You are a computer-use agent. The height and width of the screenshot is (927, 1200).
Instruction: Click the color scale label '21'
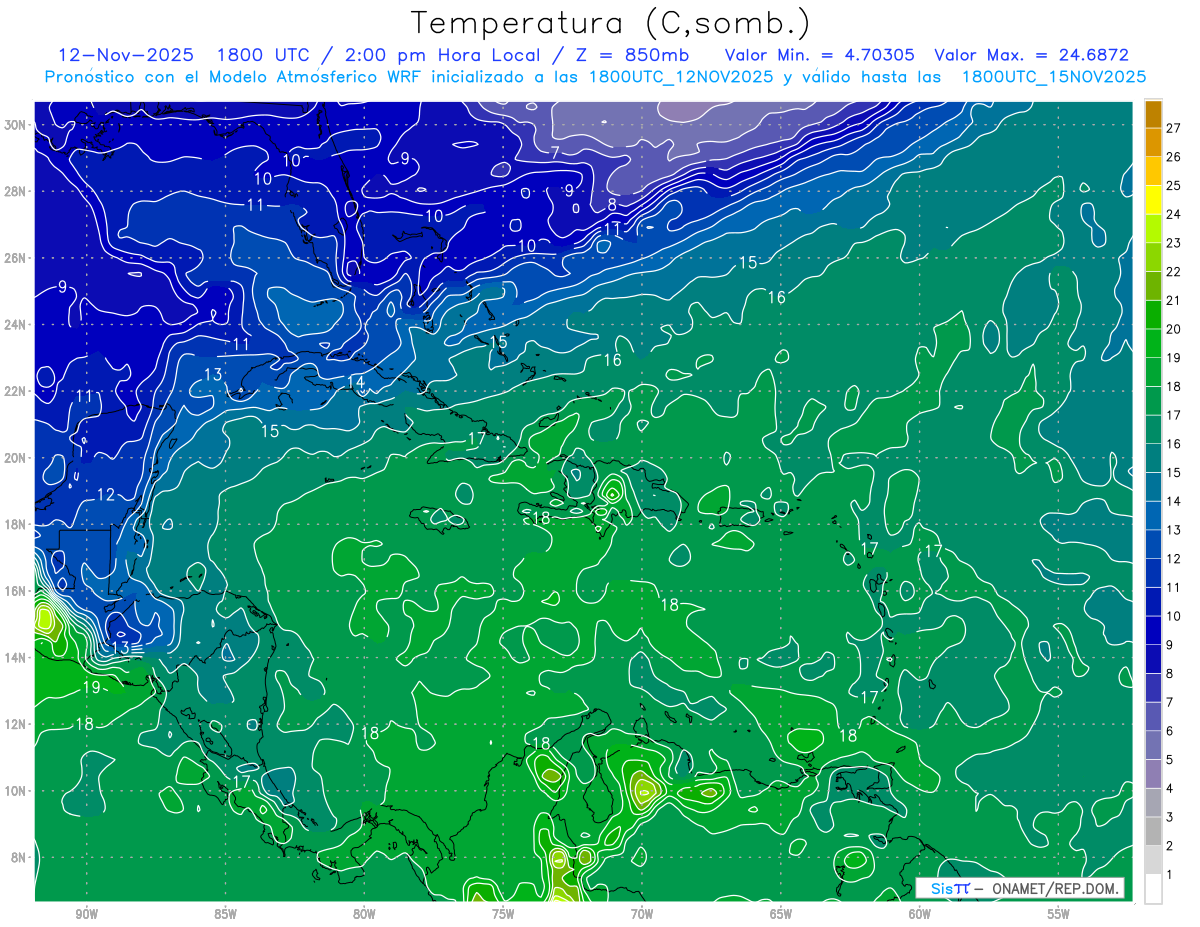(1174, 300)
